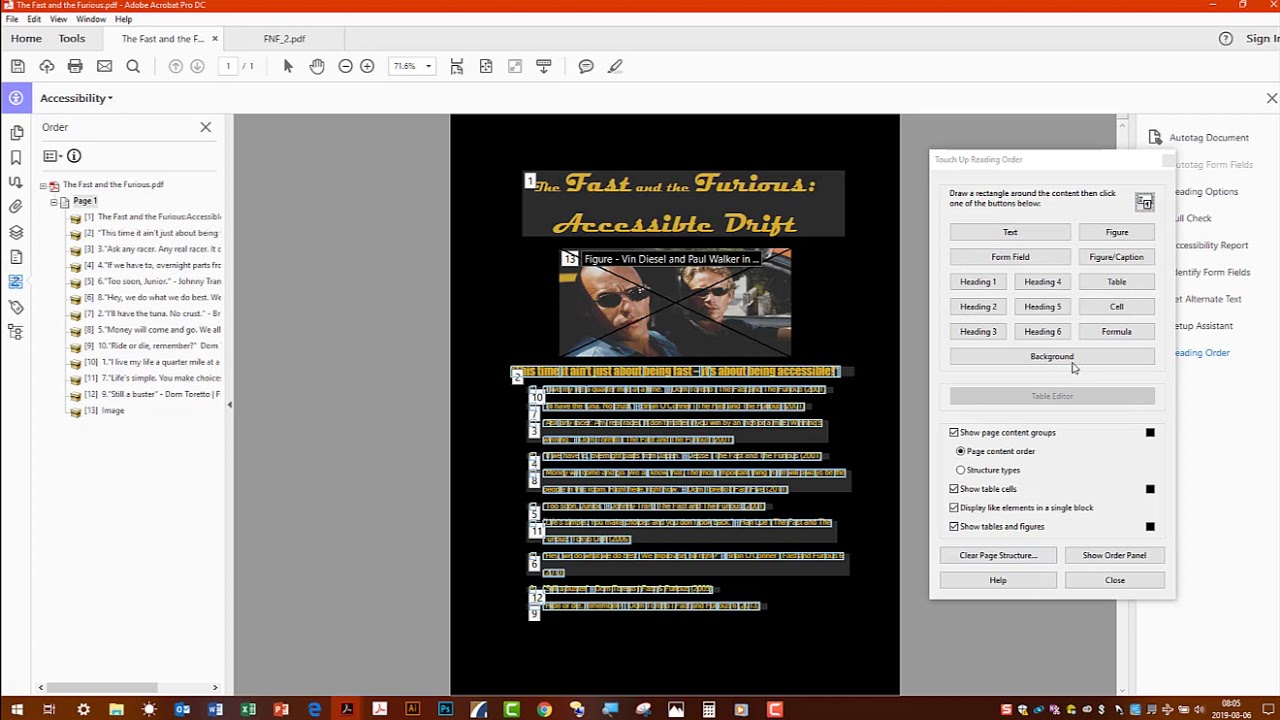Screen dimensions: 1280x720
Task: Open the Window menu
Action: (91, 19)
